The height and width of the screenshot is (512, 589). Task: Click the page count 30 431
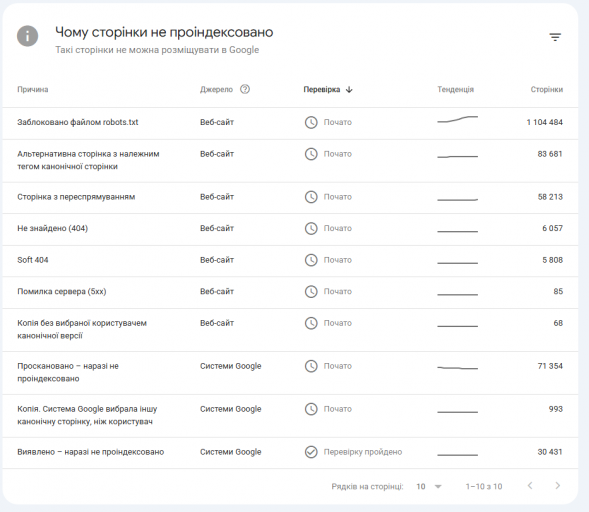pos(550,452)
